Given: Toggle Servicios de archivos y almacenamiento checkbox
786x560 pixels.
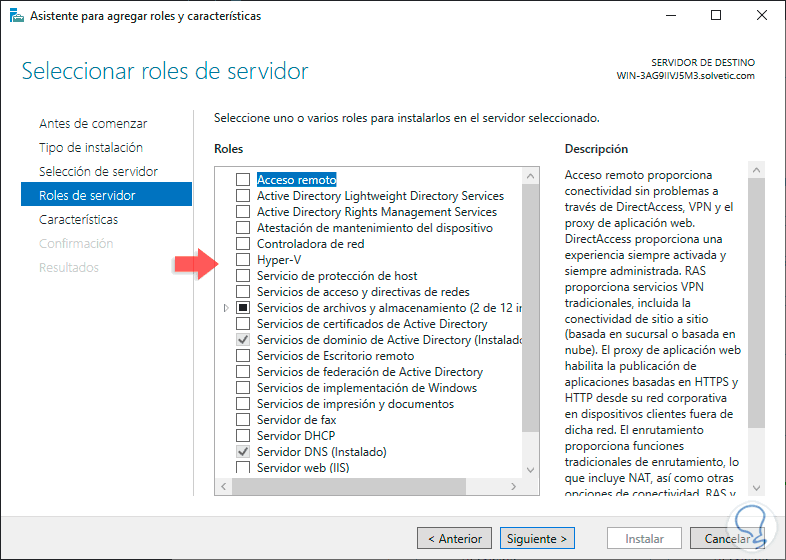Looking at the screenshot, I should (x=243, y=308).
